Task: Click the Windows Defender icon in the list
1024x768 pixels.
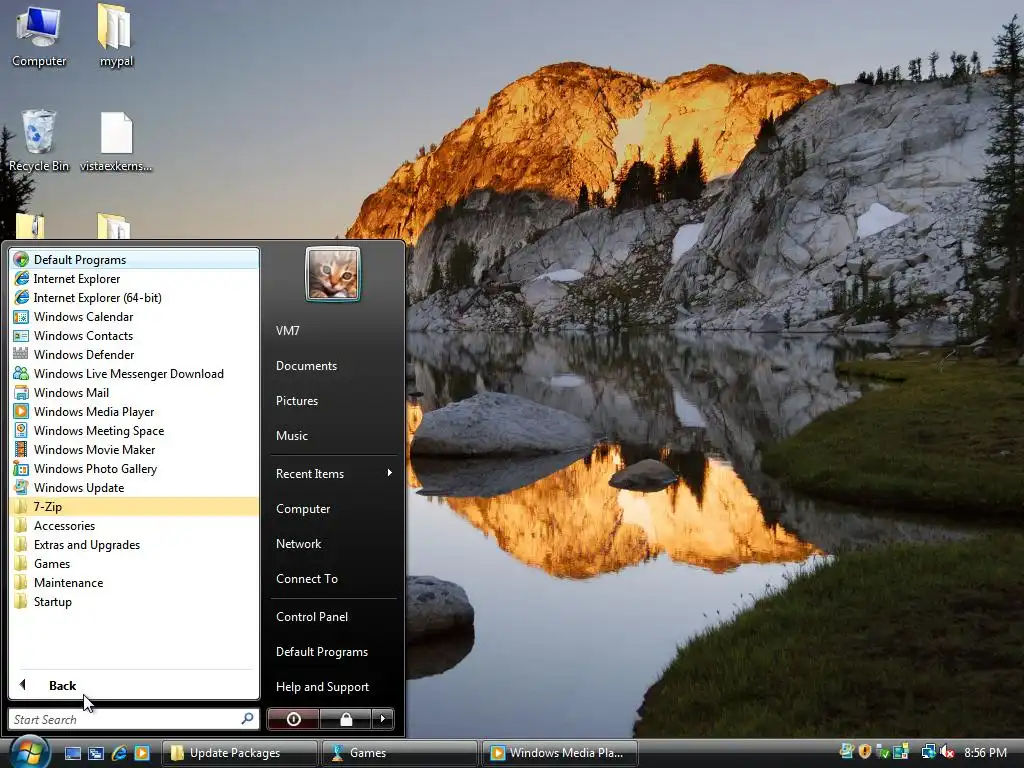Action: click(x=21, y=354)
